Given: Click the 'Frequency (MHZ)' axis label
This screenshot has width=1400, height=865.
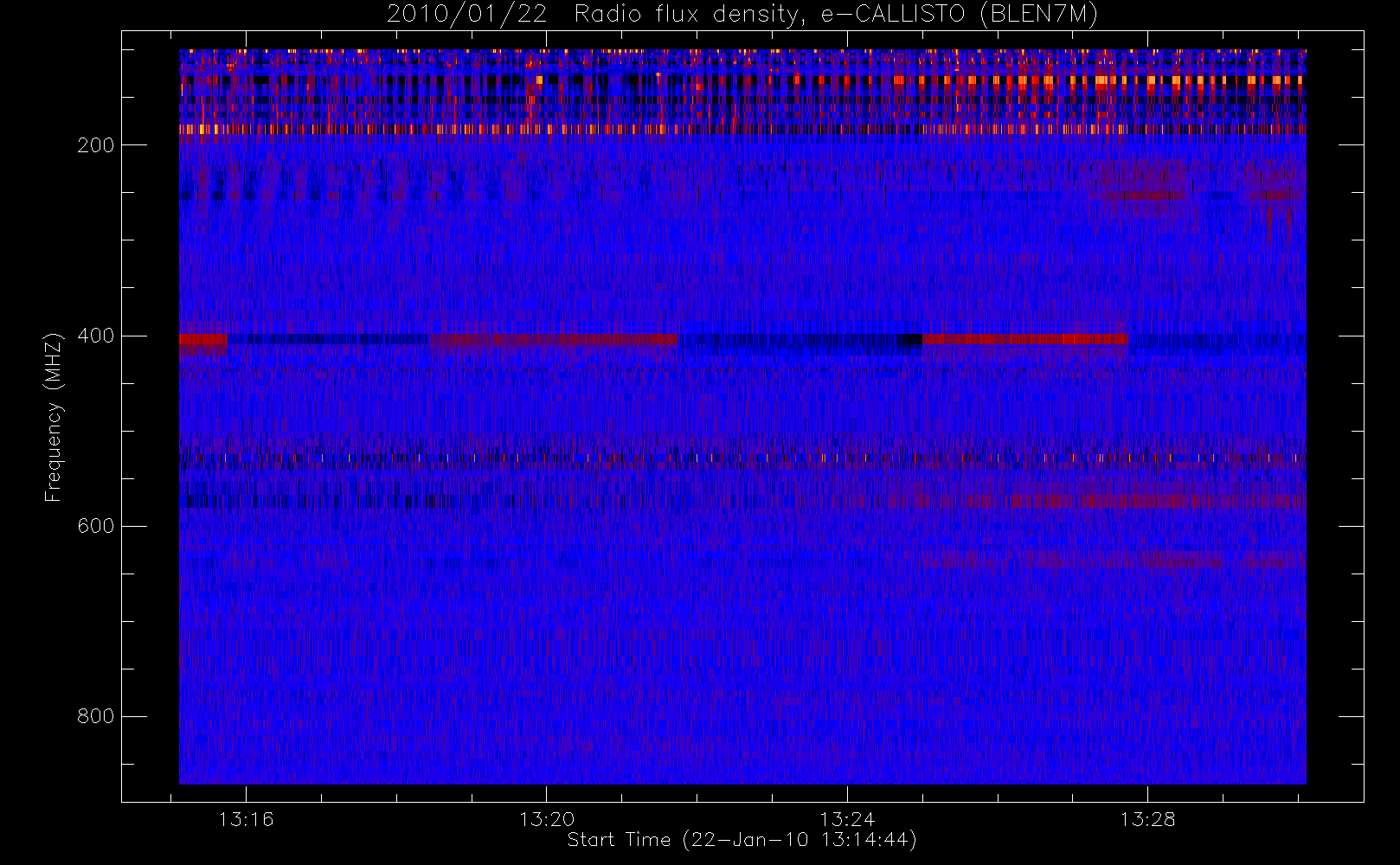Looking at the screenshot, I should 54,417.
